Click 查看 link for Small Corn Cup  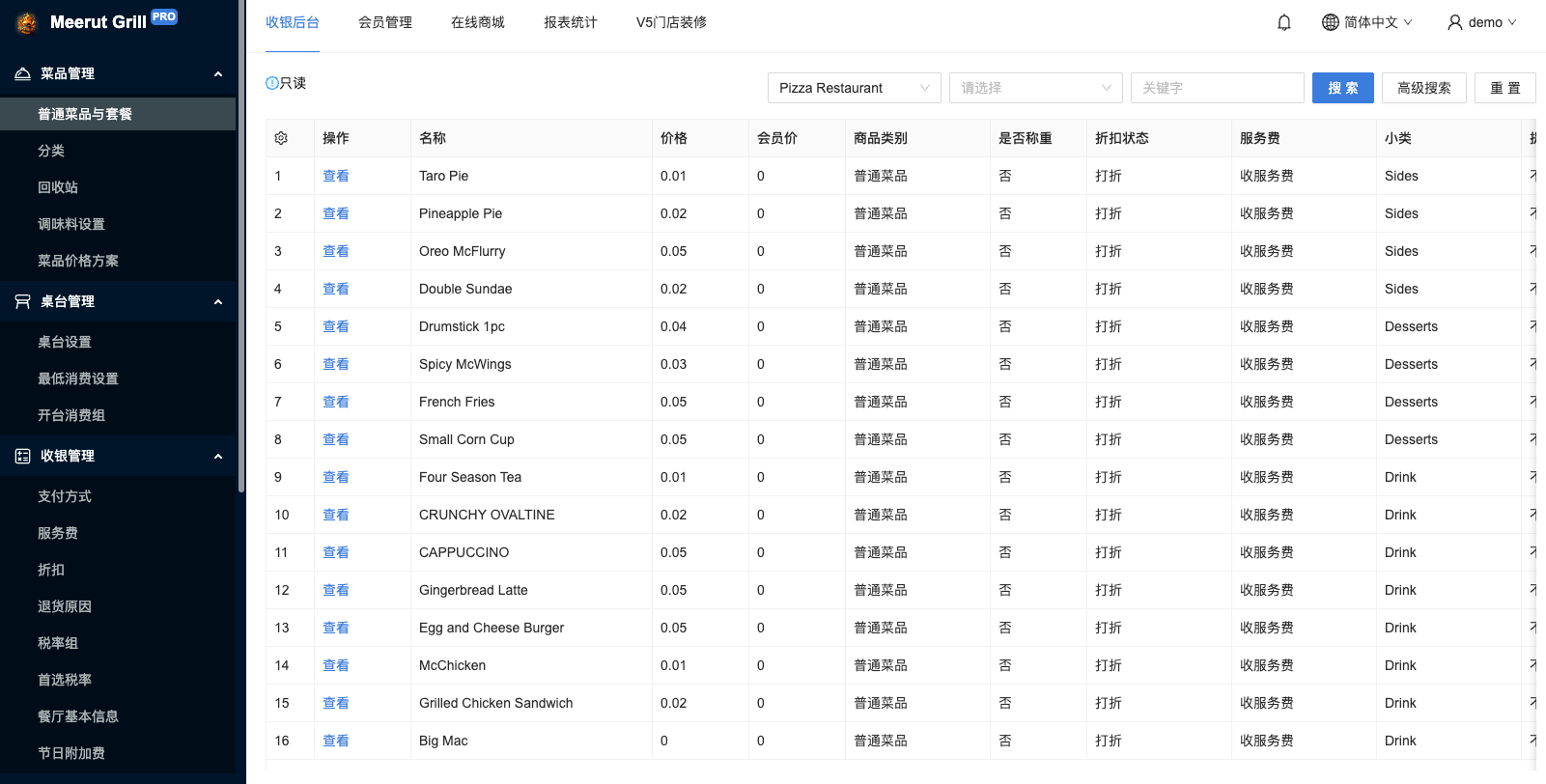[x=336, y=439]
